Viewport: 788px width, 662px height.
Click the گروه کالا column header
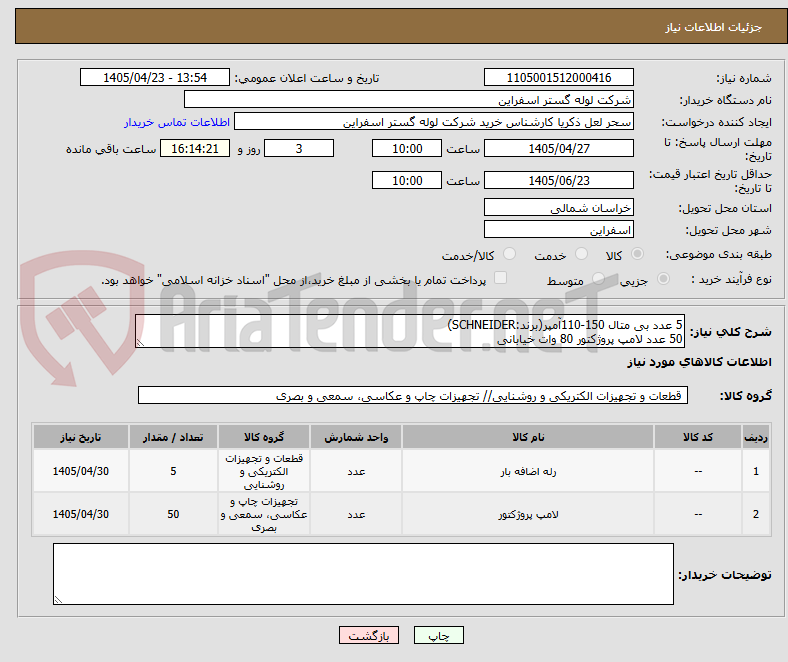pyautogui.click(x=264, y=437)
